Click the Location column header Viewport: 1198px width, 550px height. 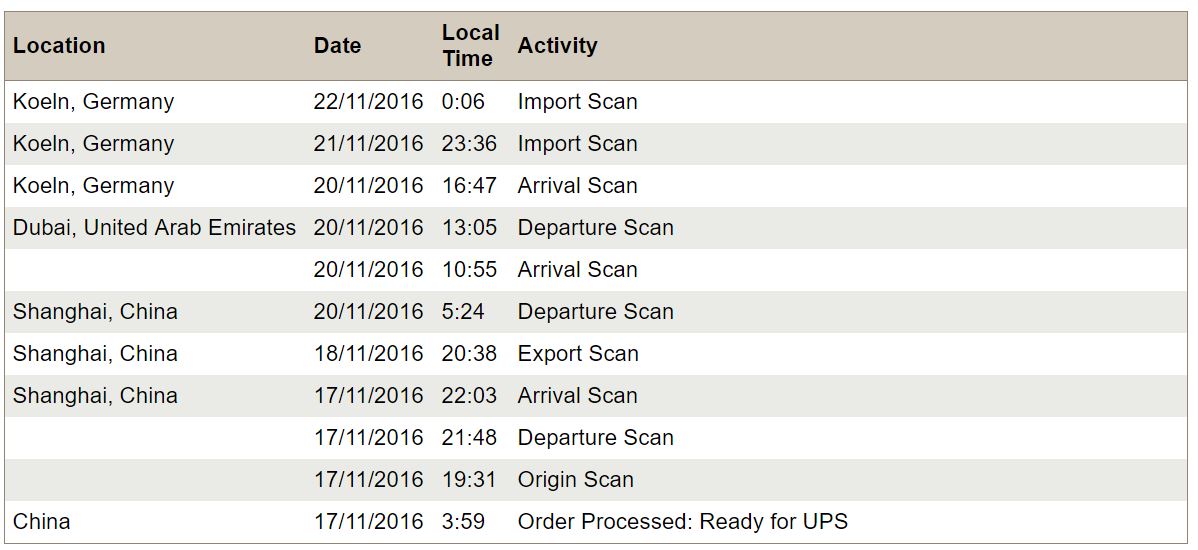pyautogui.click(x=59, y=46)
